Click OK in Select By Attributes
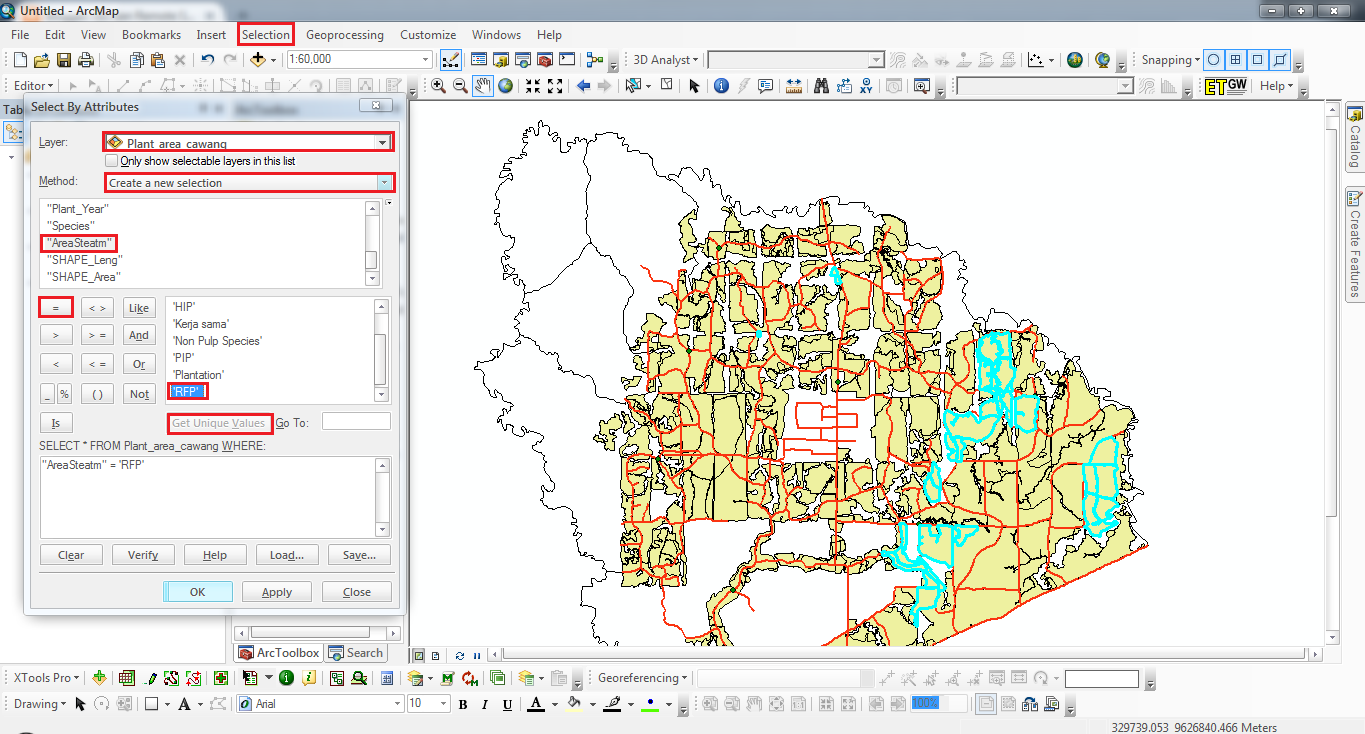The height and width of the screenshot is (734, 1365). [x=198, y=592]
